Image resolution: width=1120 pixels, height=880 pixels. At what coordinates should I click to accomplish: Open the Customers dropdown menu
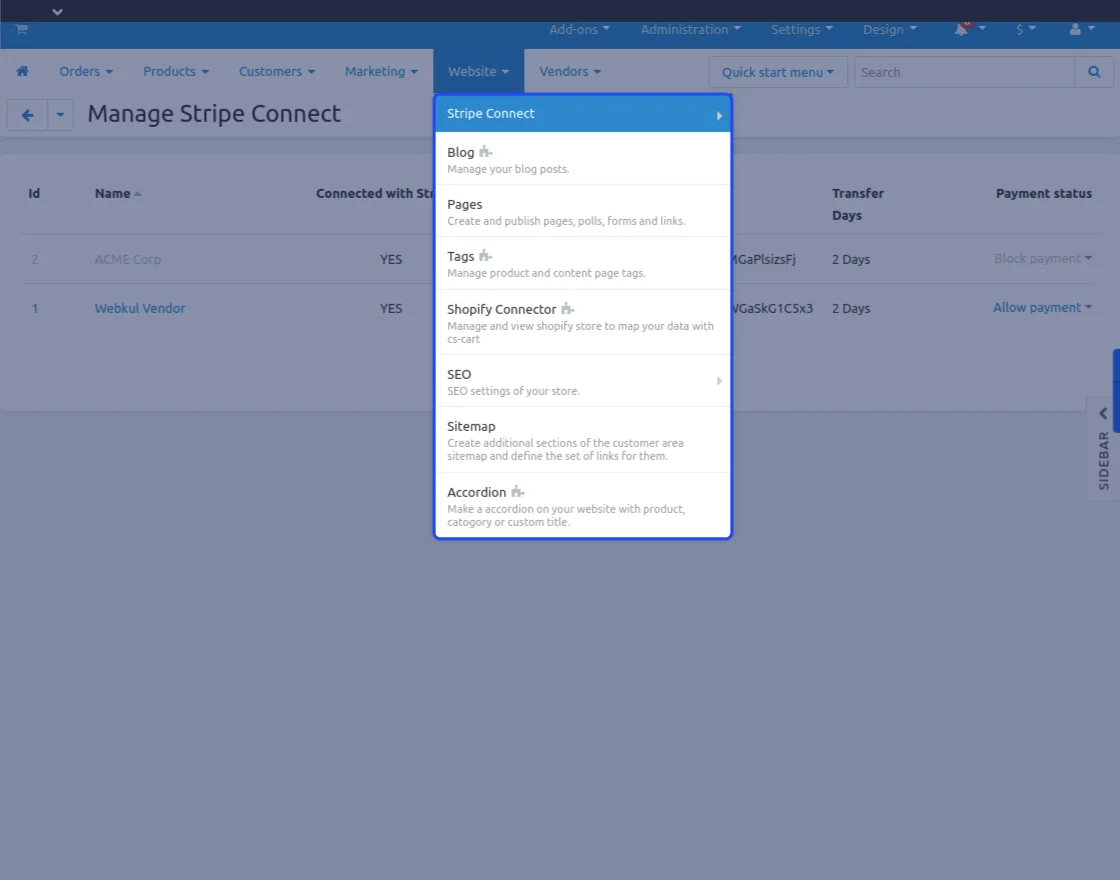tap(276, 71)
